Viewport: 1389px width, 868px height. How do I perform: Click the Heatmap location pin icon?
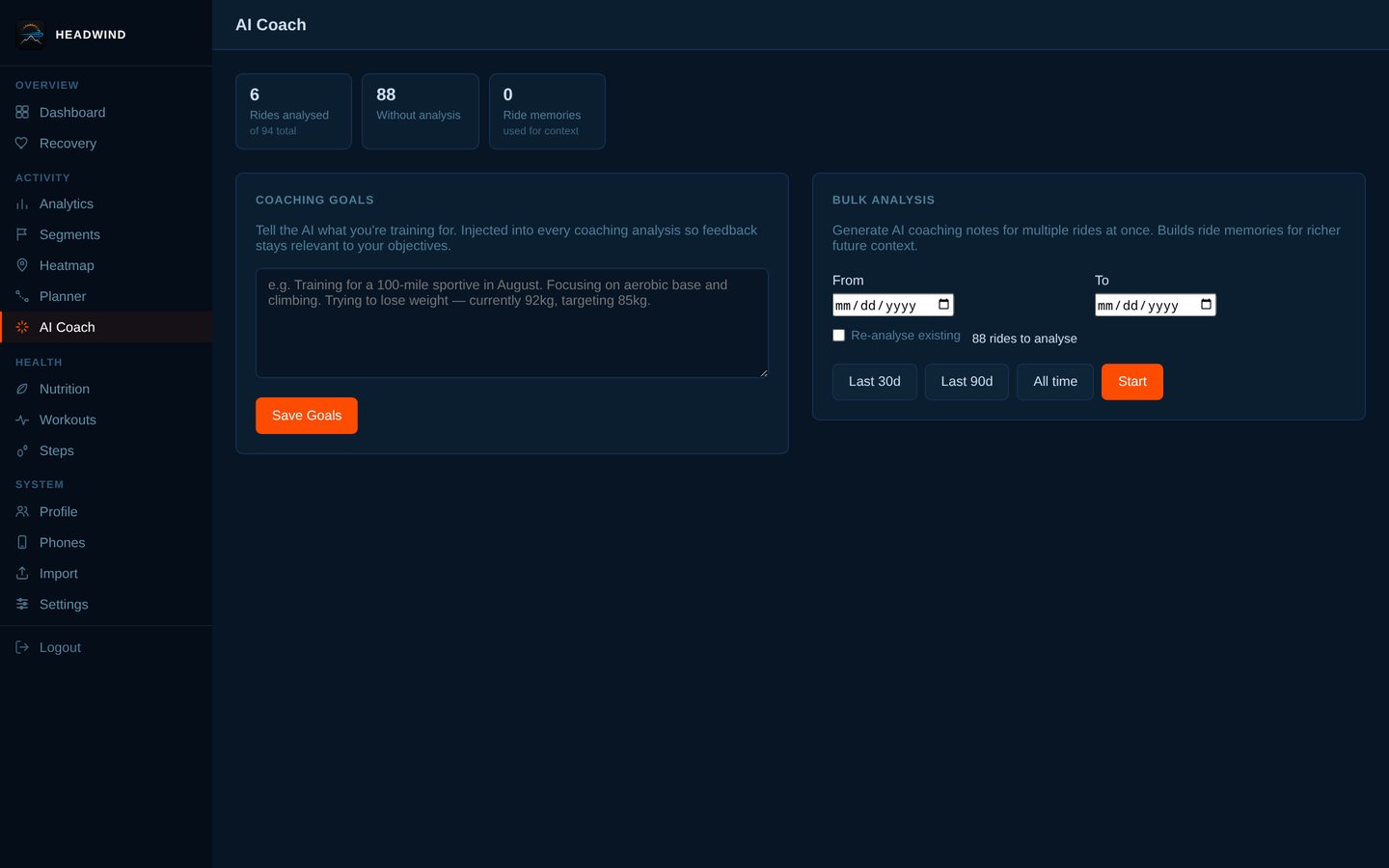22,266
